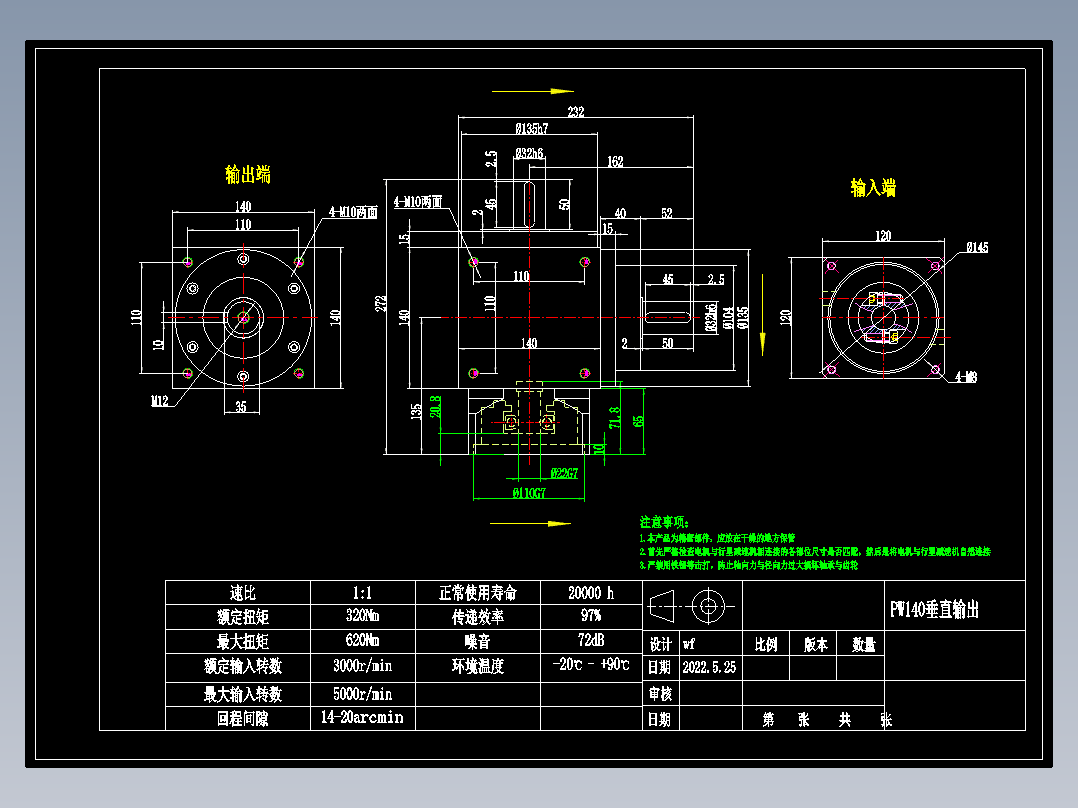Viewport: 1078px width, 808px height.
Task: Expand the title block PW140垂直输出 field
Action: tap(935, 607)
